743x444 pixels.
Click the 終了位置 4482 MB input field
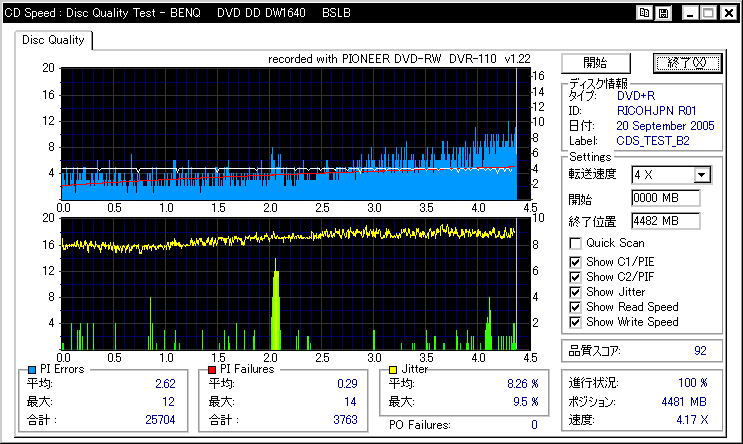click(x=665, y=221)
